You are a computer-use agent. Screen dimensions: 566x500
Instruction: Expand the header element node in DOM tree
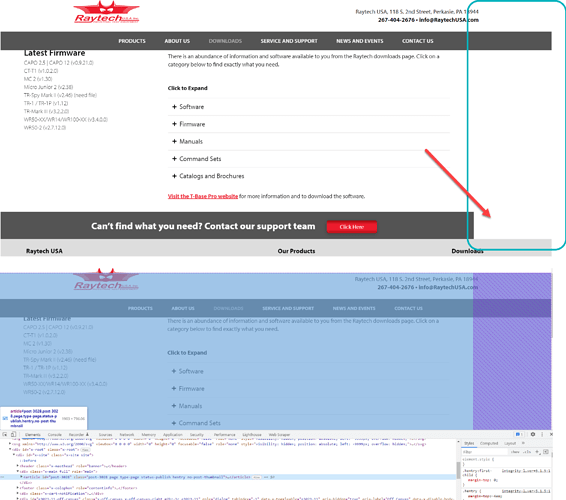(x=17, y=466)
